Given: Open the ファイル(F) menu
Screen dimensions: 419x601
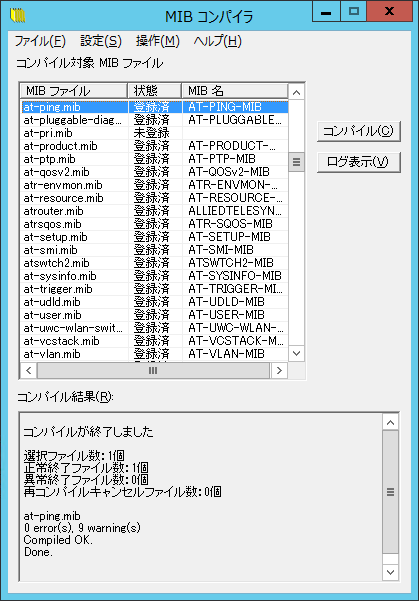Looking at the screenshot, I should tap(40, 41).
